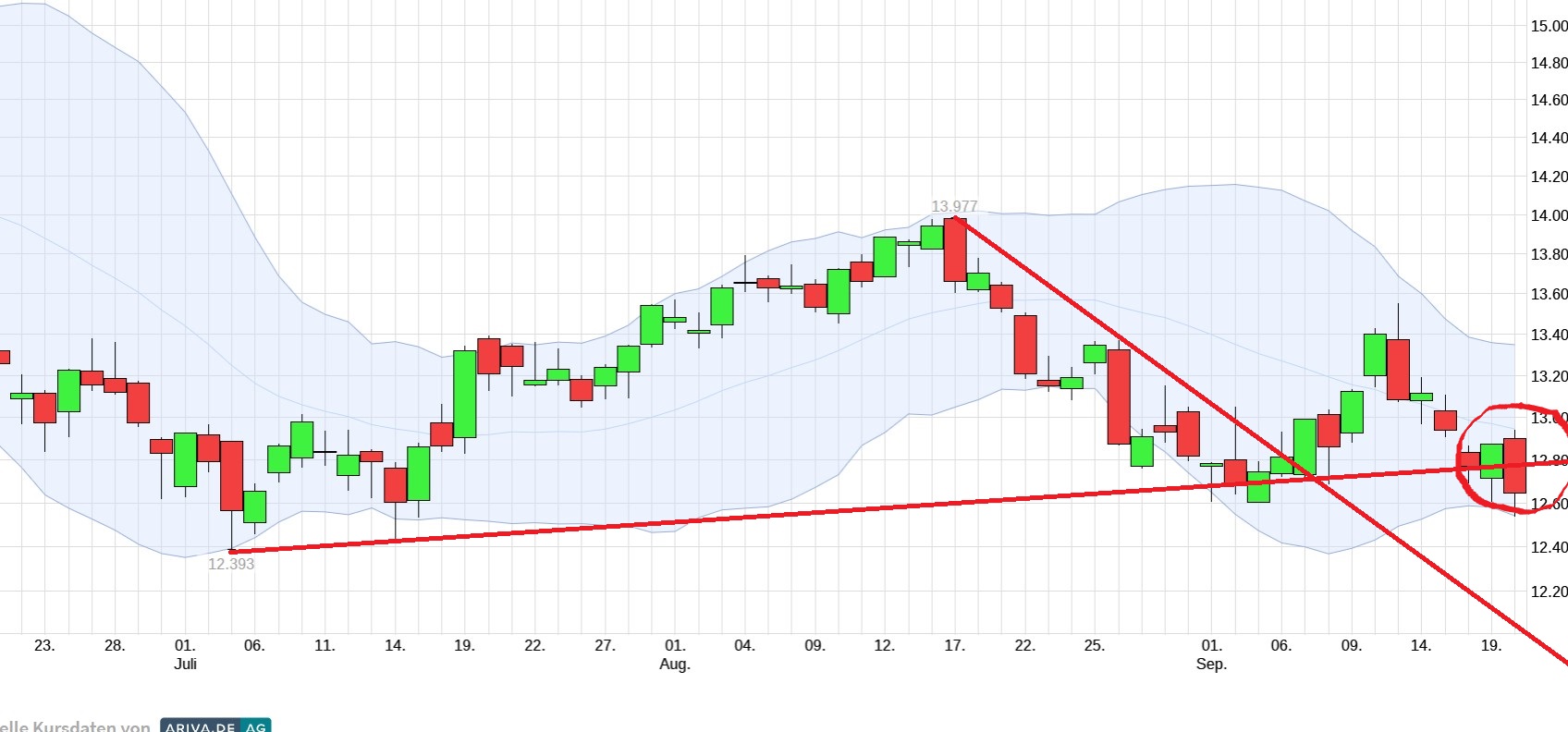Click the 'Juli' month label
This screenshot has width=1568, height=732.
click(185, 664)
